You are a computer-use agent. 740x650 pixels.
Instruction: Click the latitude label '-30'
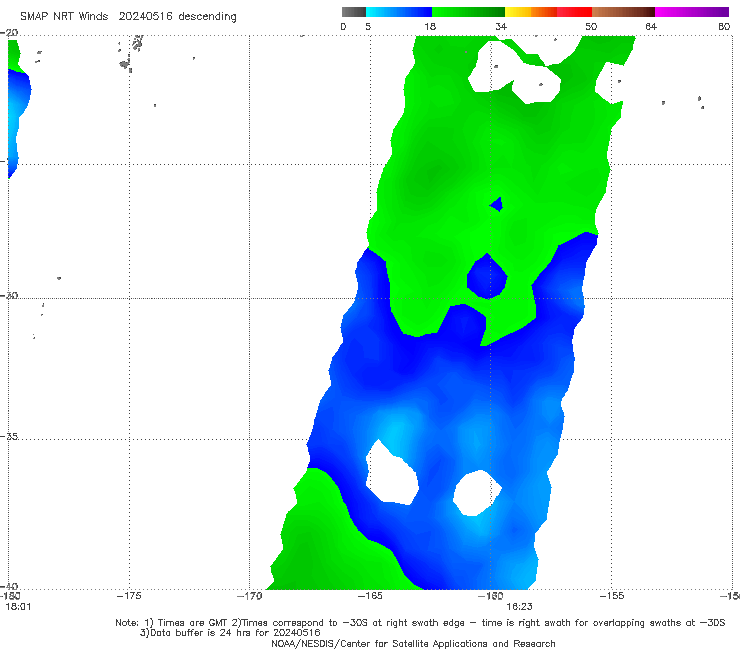click(x=9, y=295)
